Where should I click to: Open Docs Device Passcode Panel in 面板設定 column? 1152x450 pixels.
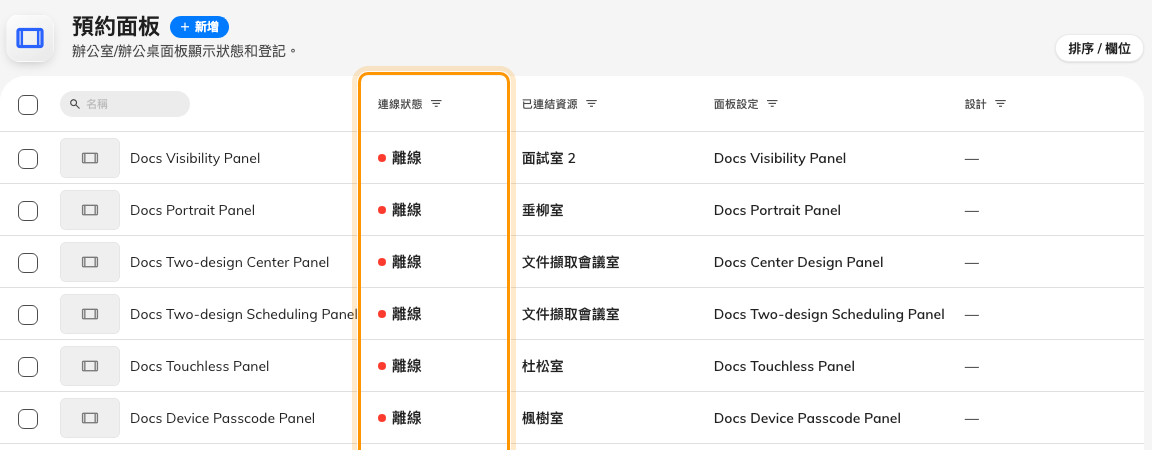[x=807, y=418]
